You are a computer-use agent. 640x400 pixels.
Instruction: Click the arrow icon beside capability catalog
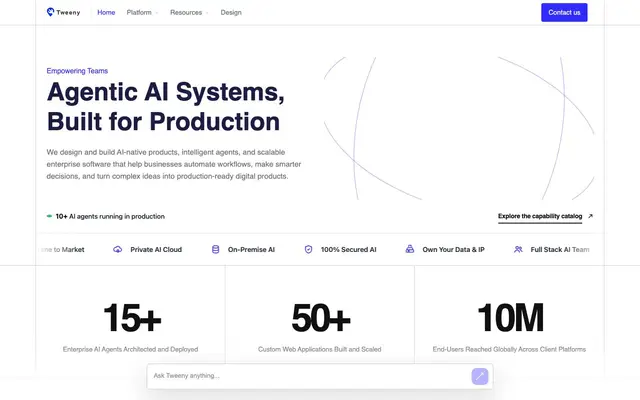(x=590, y=216)
